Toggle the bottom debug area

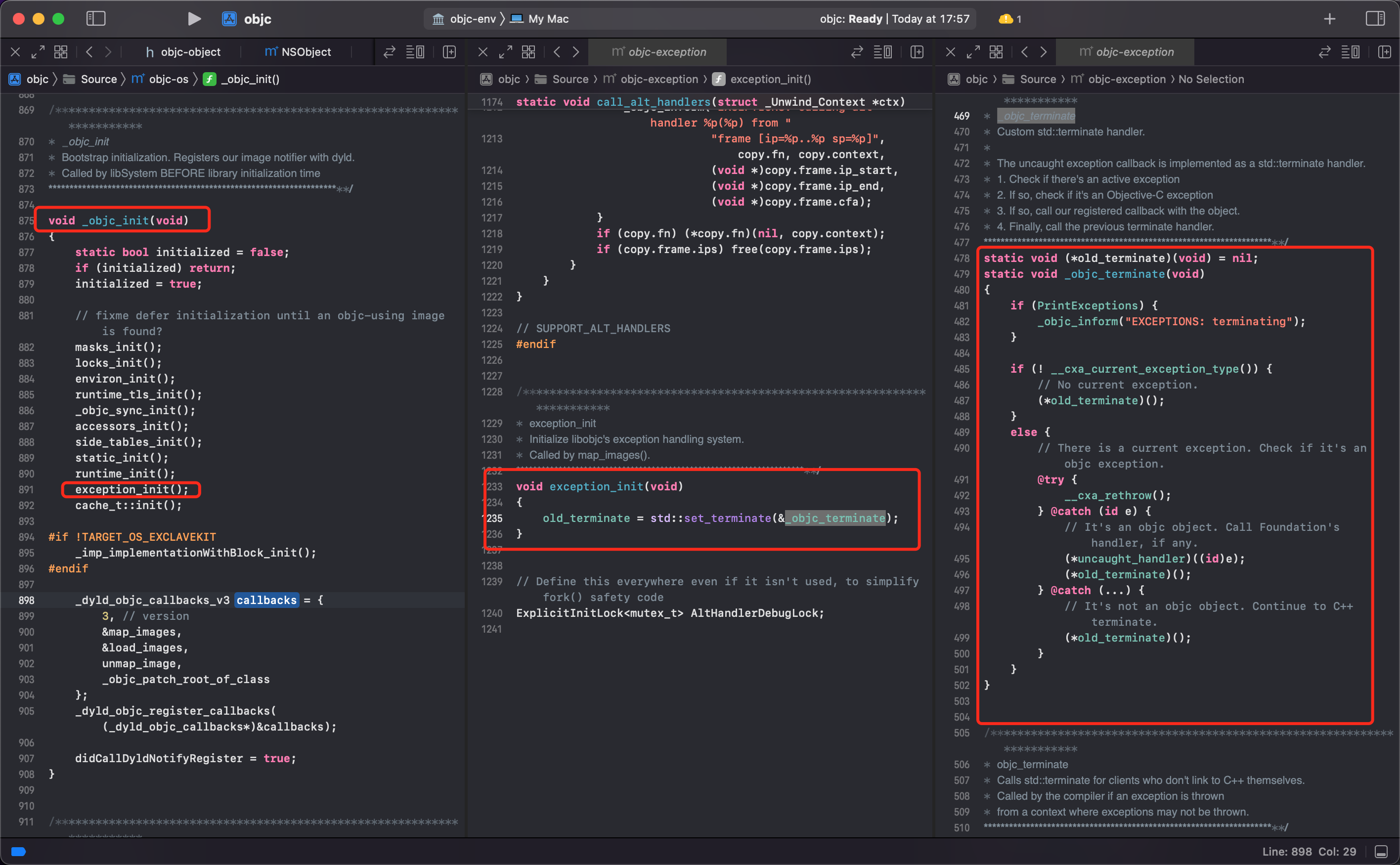click(x=1381, y=851)
